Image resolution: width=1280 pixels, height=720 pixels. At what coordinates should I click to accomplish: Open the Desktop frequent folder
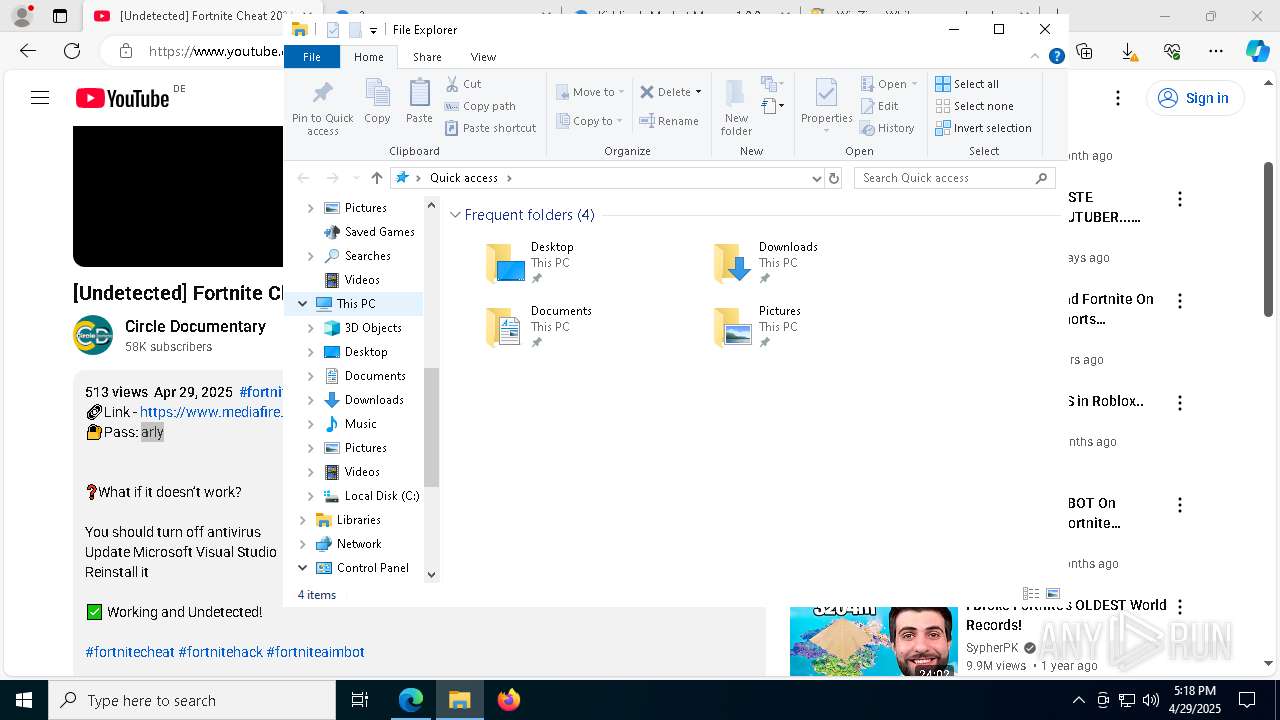(530, 263)
